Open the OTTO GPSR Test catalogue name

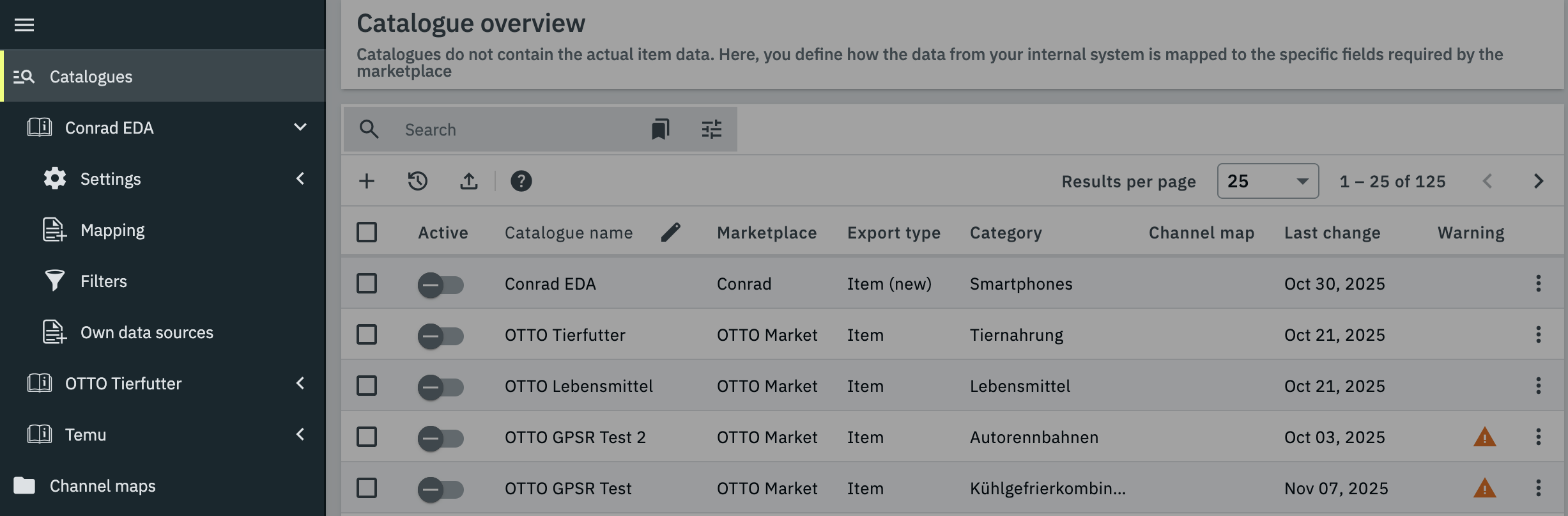(x=568, y=489)
